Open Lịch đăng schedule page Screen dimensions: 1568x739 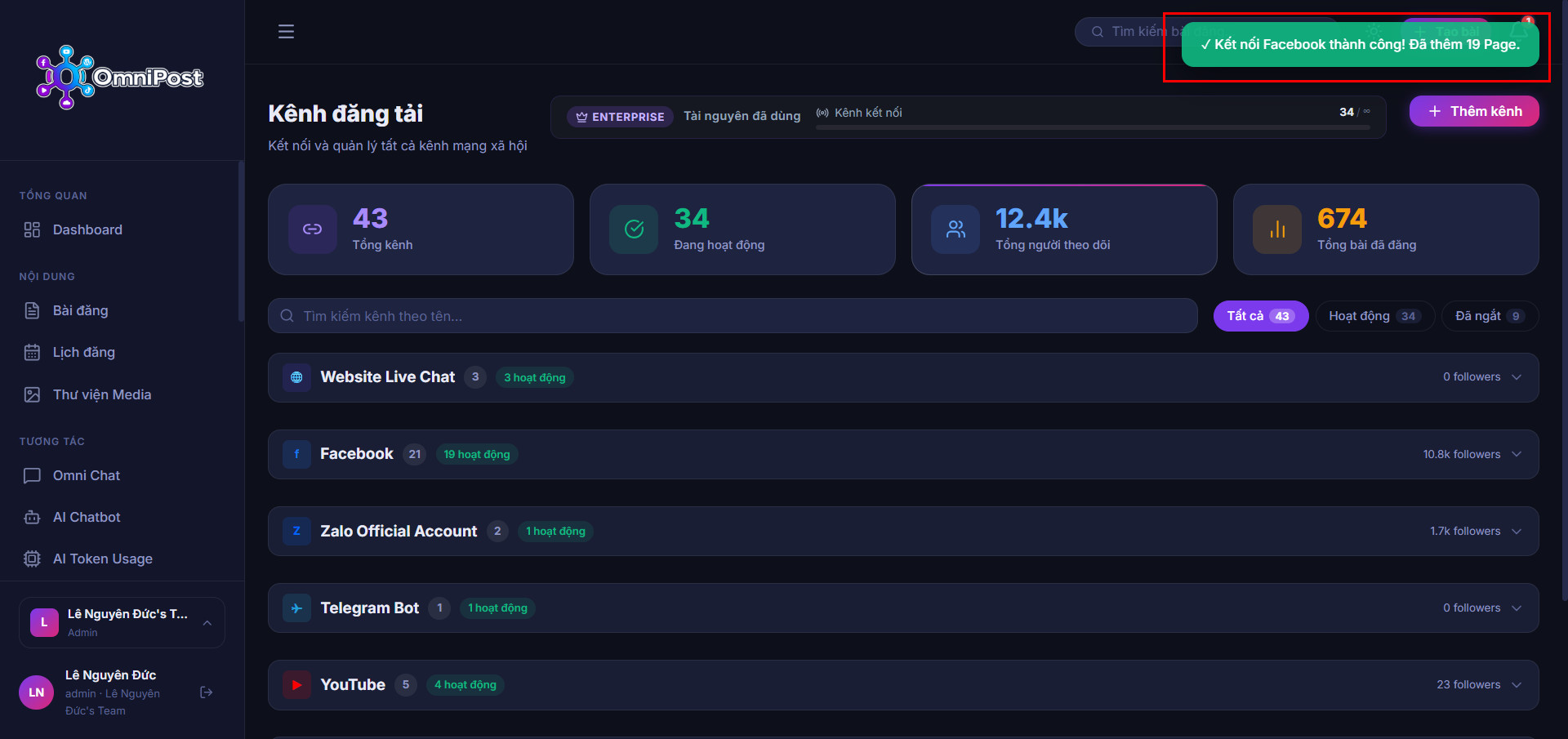coord(83,352)
